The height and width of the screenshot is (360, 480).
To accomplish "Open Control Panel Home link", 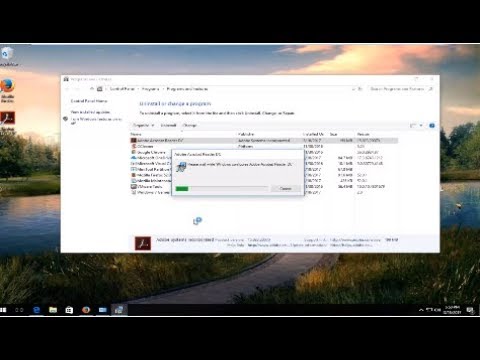I will [x=89, y=101].
